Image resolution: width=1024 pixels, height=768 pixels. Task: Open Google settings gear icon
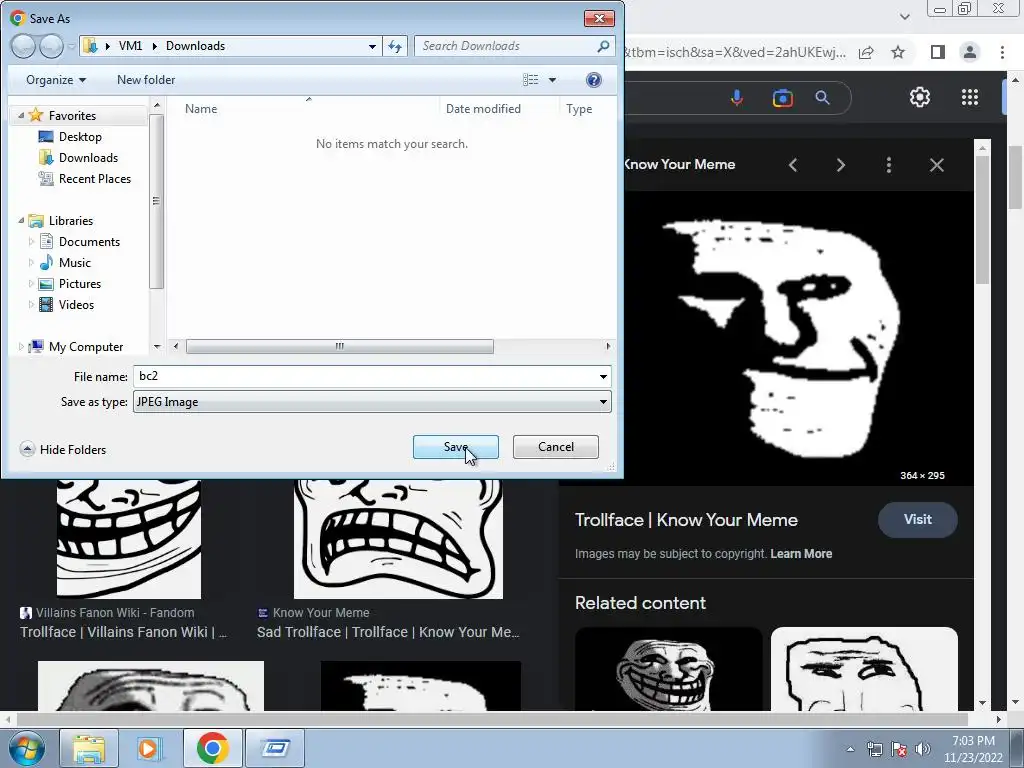point(920,97)
